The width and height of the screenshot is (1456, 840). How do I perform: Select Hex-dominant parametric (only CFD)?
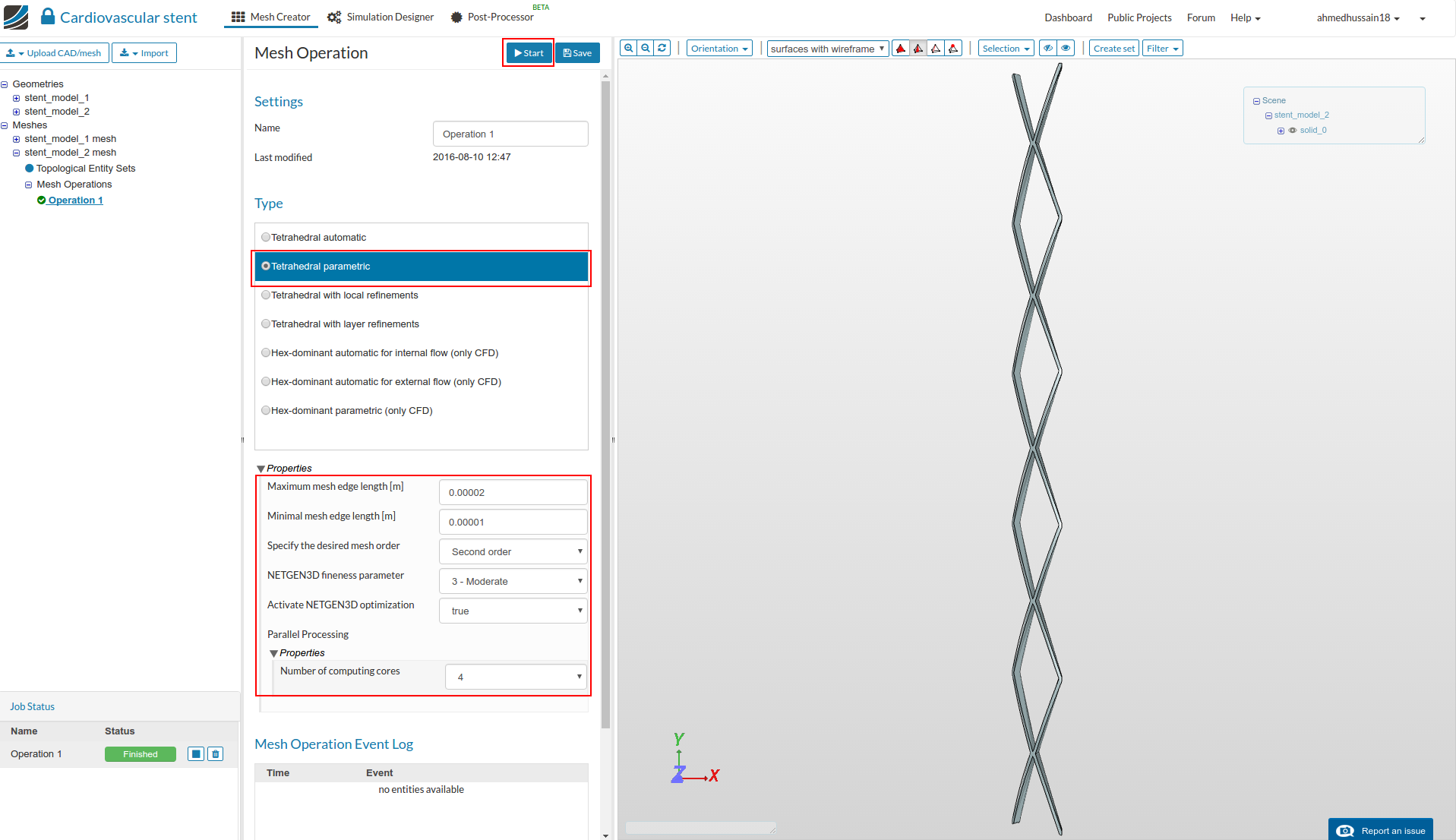point(422,411)
